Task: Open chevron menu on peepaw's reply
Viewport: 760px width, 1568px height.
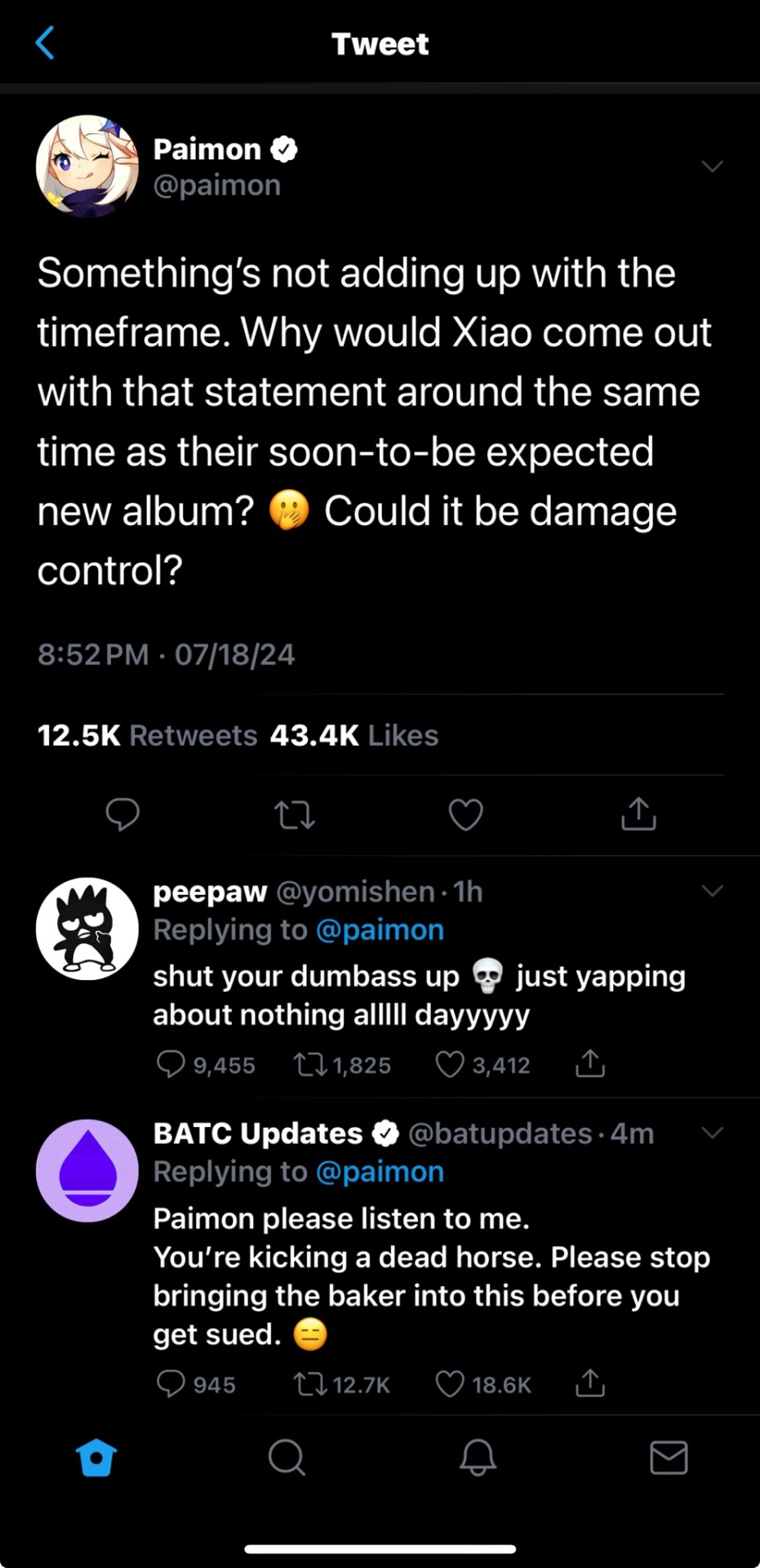Action: pos(712,890)
